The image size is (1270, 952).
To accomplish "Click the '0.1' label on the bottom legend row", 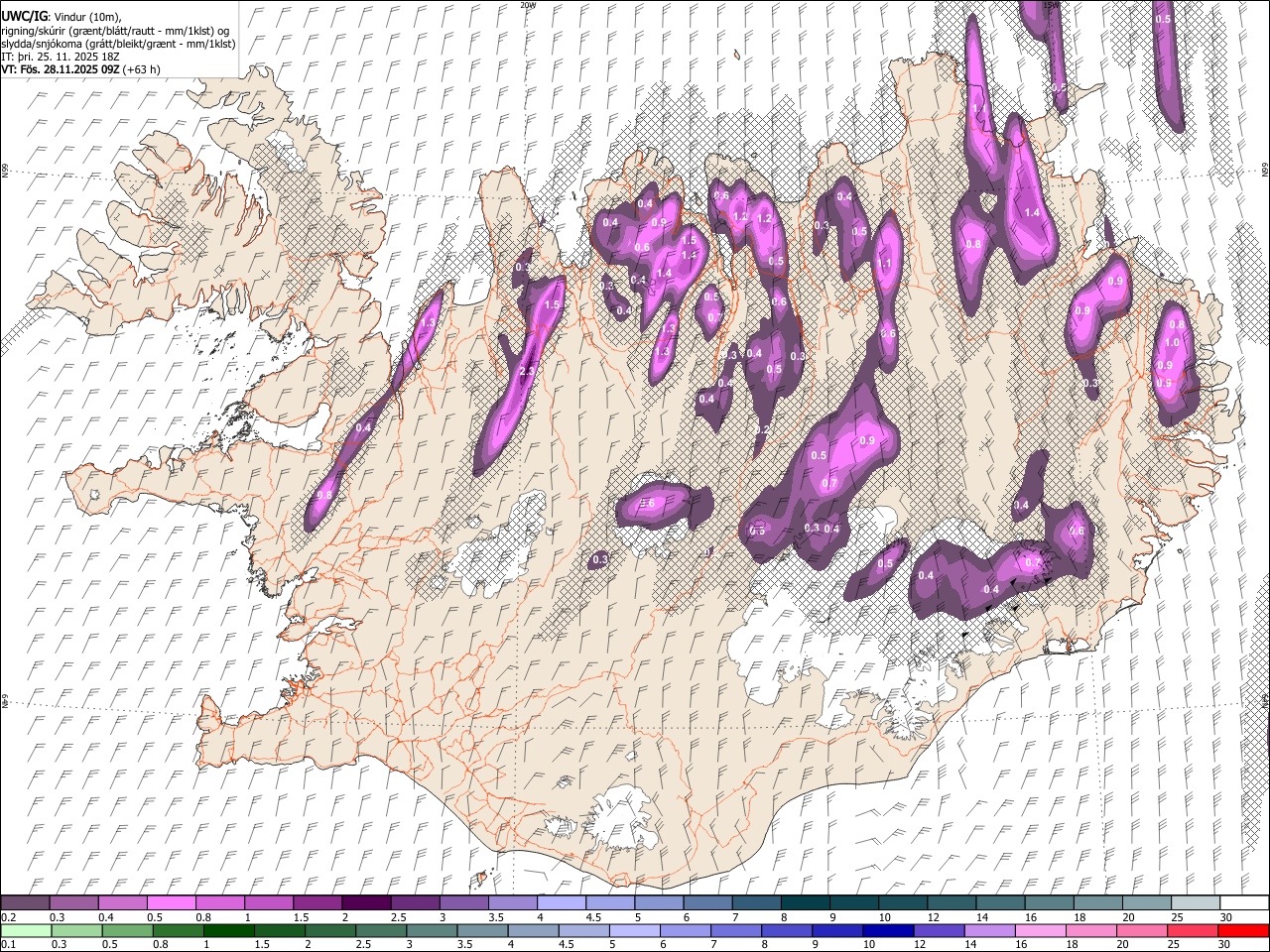I will (x=8, y=945).
